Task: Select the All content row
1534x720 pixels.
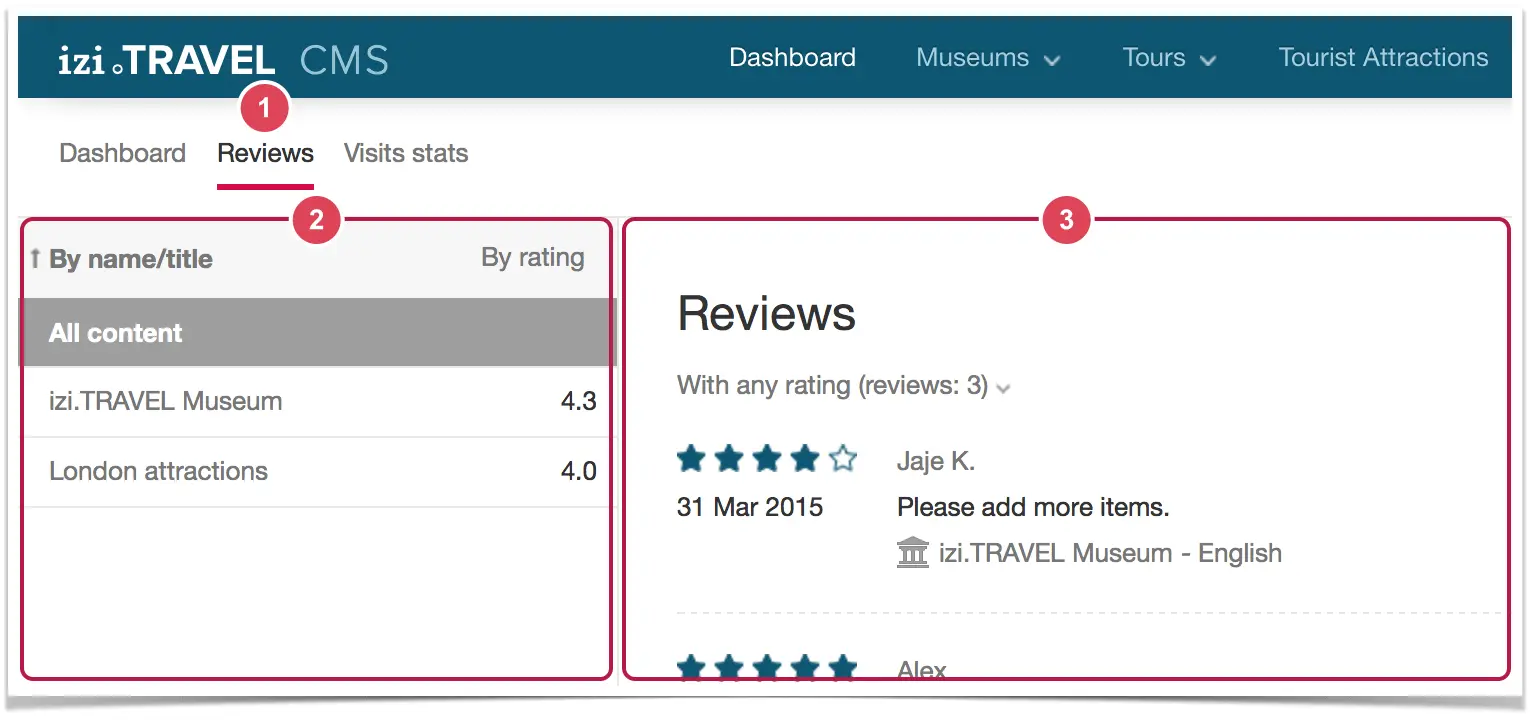Action: (318, 333)
